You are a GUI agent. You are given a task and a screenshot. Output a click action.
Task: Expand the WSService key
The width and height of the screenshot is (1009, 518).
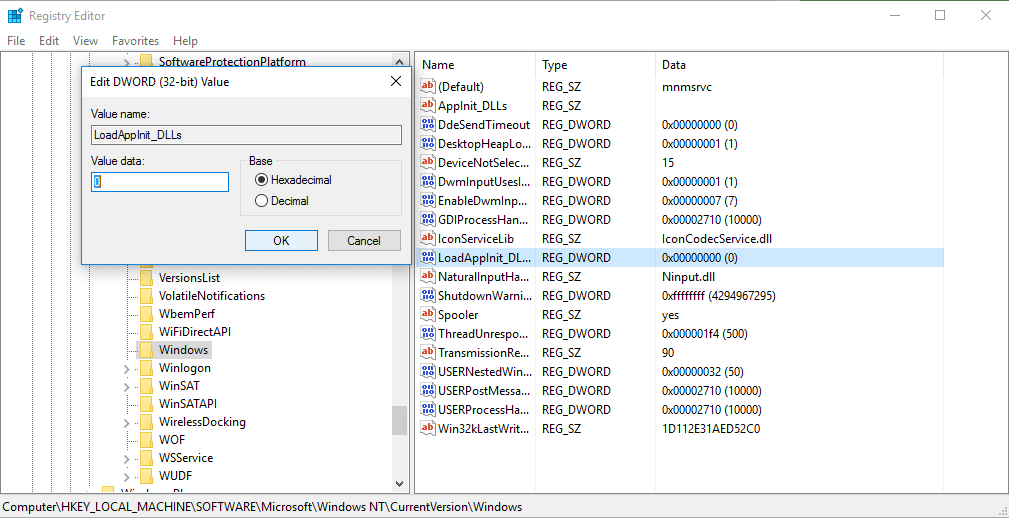pyautogui.click(x=127, y=459)
